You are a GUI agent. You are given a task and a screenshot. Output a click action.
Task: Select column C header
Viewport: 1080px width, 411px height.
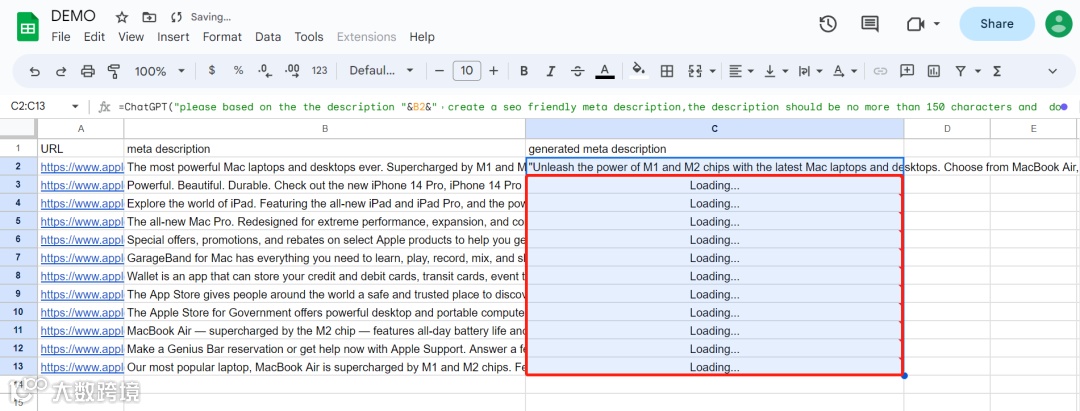click(714, 128)
